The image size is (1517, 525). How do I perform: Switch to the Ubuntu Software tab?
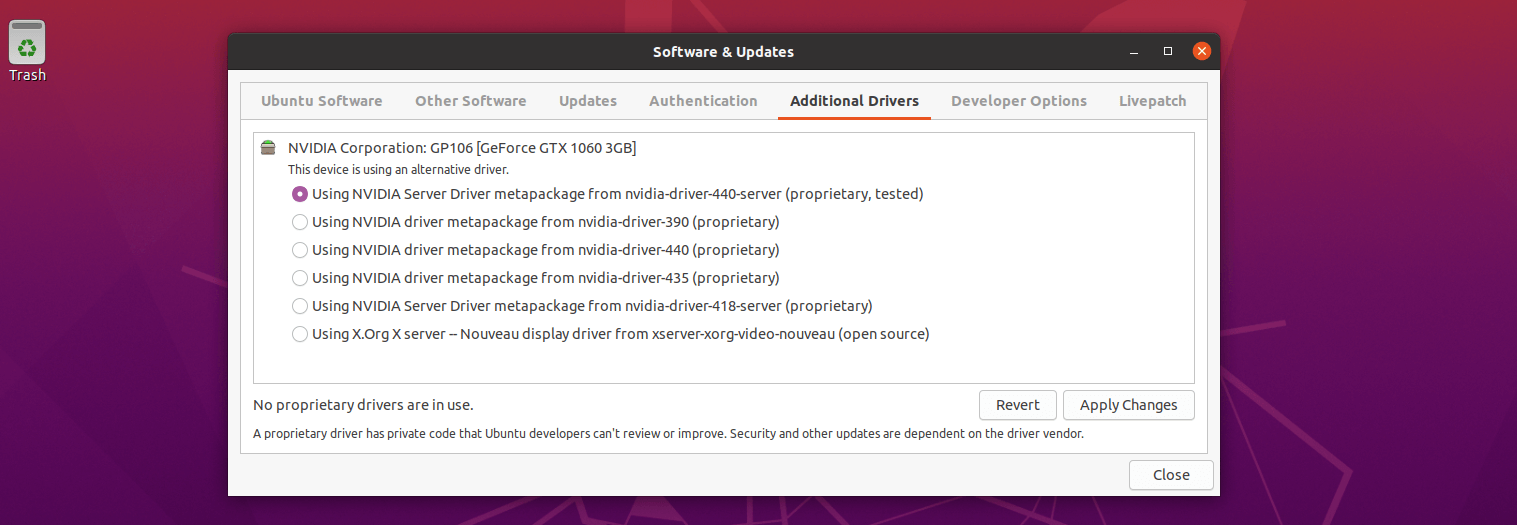[321, 101]
